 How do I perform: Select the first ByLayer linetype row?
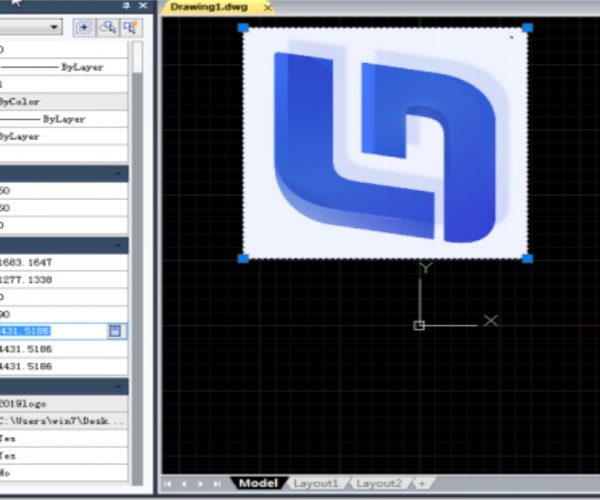coord(64,67)
